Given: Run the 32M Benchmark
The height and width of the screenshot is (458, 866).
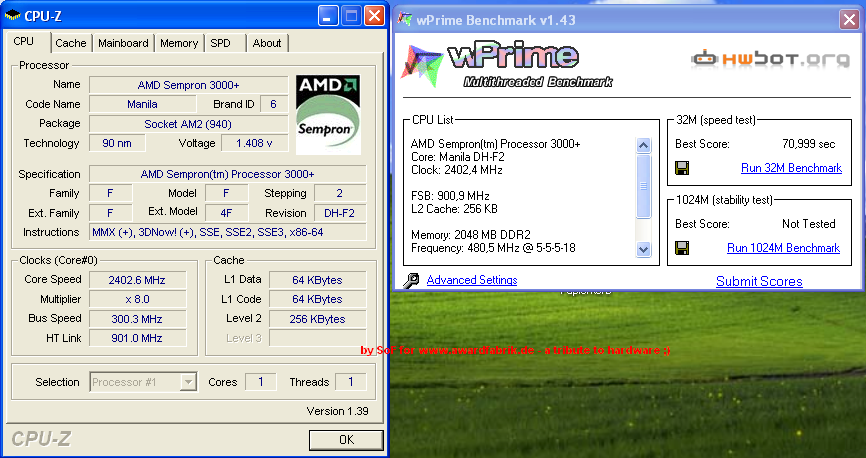Looking at the screenshot, I should click(x=791, y=168).
